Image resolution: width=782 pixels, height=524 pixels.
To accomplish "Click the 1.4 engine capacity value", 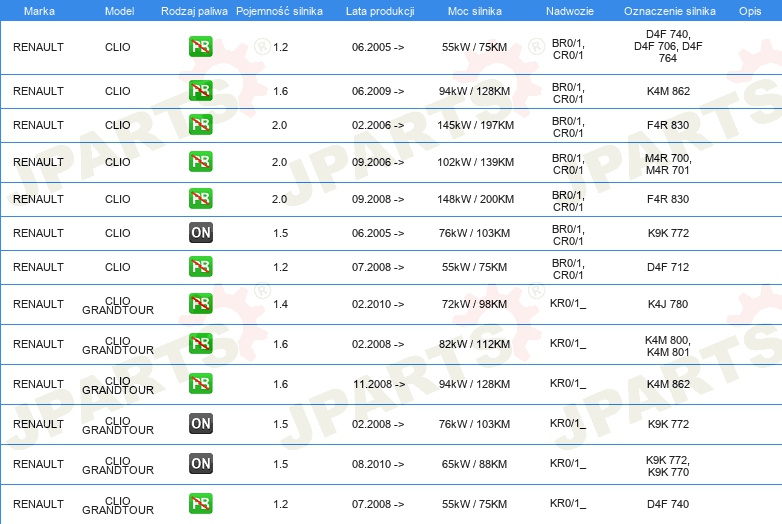I will (x=280, y=304).
